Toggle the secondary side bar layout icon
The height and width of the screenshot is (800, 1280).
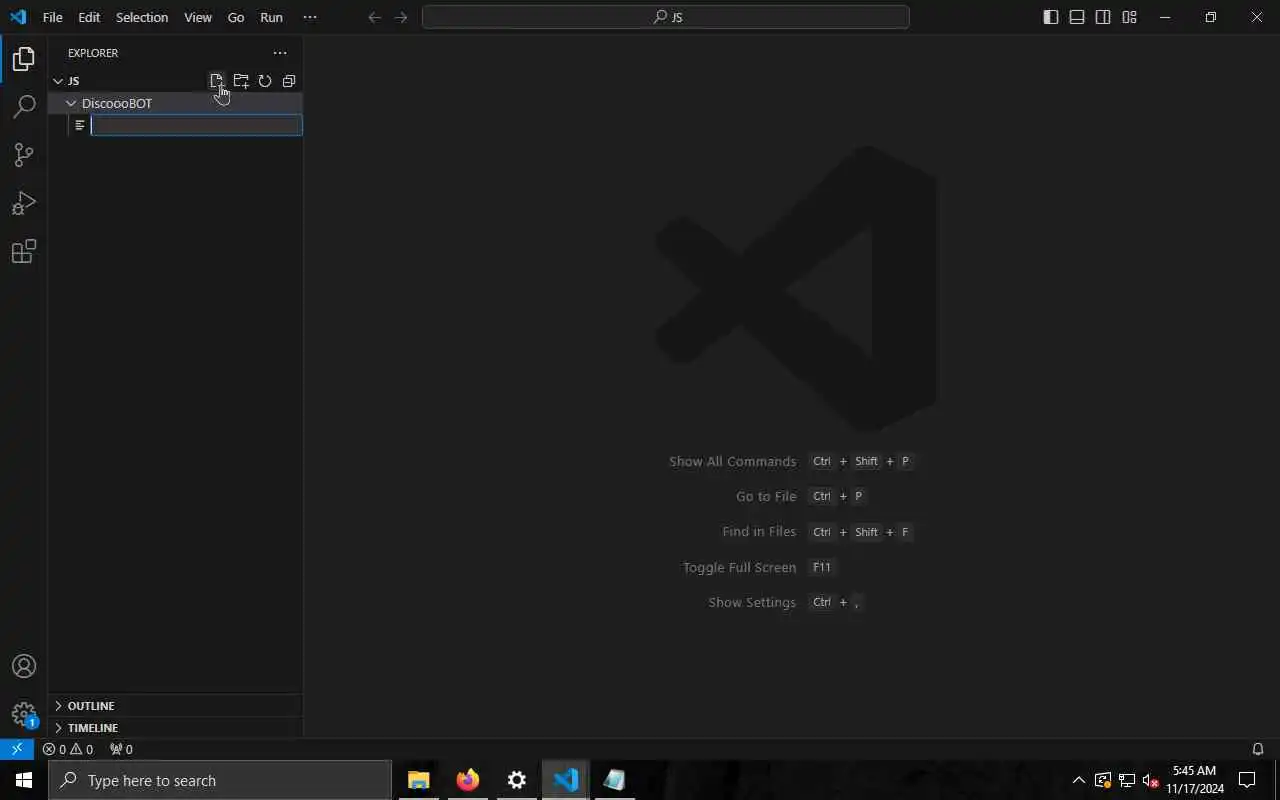[1103, 17]
